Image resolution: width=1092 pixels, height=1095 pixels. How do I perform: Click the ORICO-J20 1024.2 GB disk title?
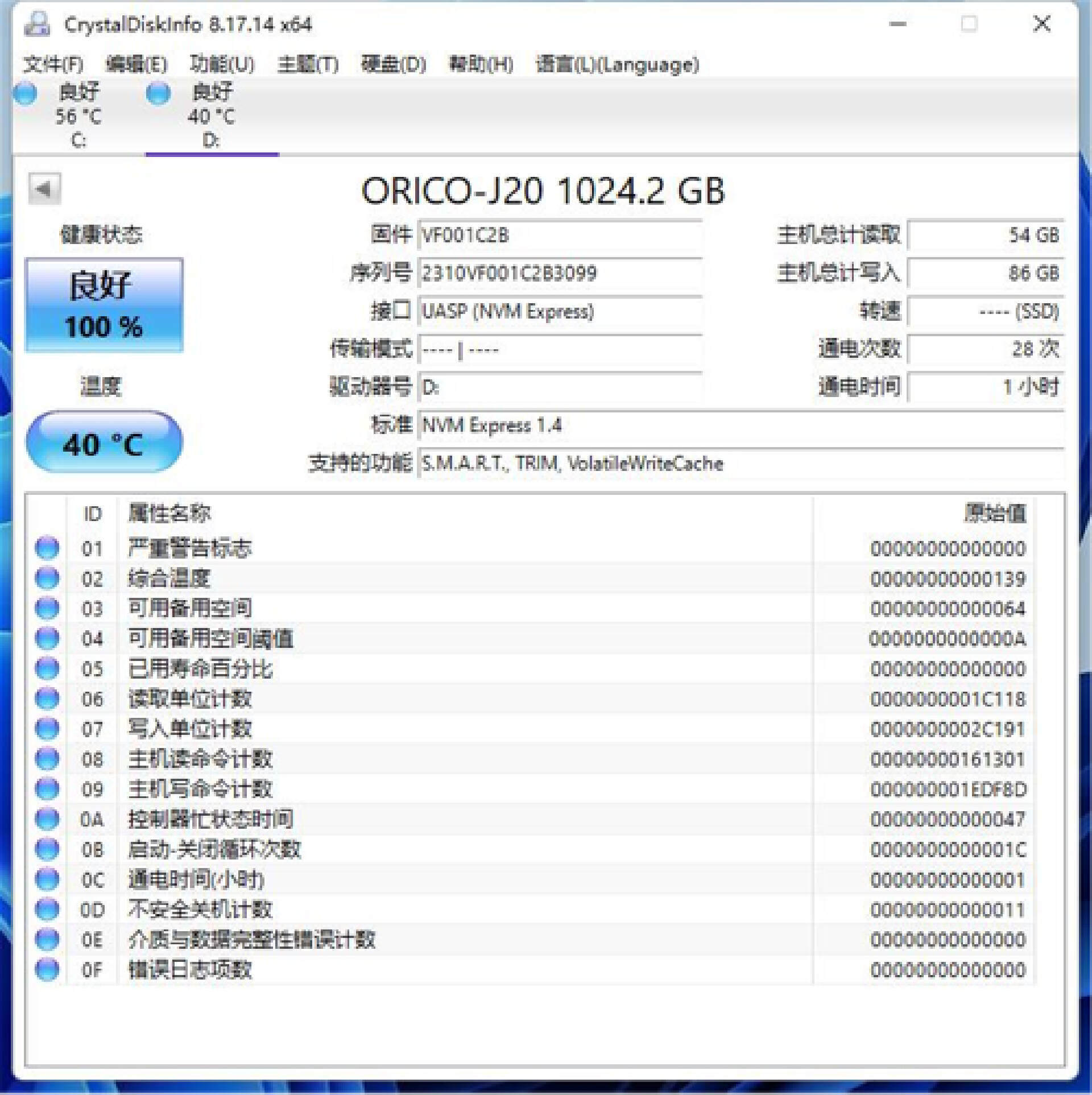[543, 191]
